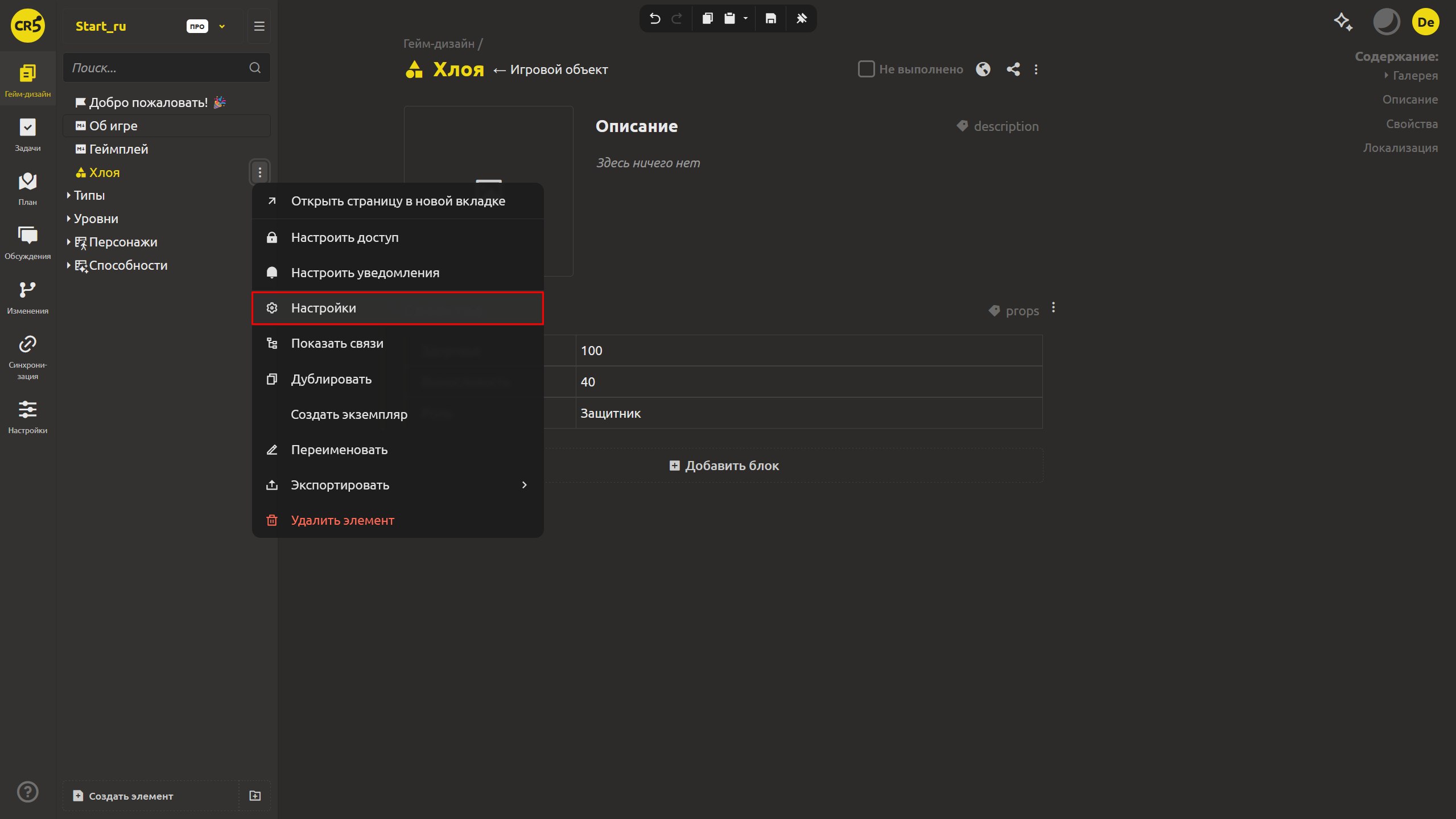The width and height of the screenshot is (1456, 819).
Task: Click the share icon in page header
Action: click(x=1013, y=69)
